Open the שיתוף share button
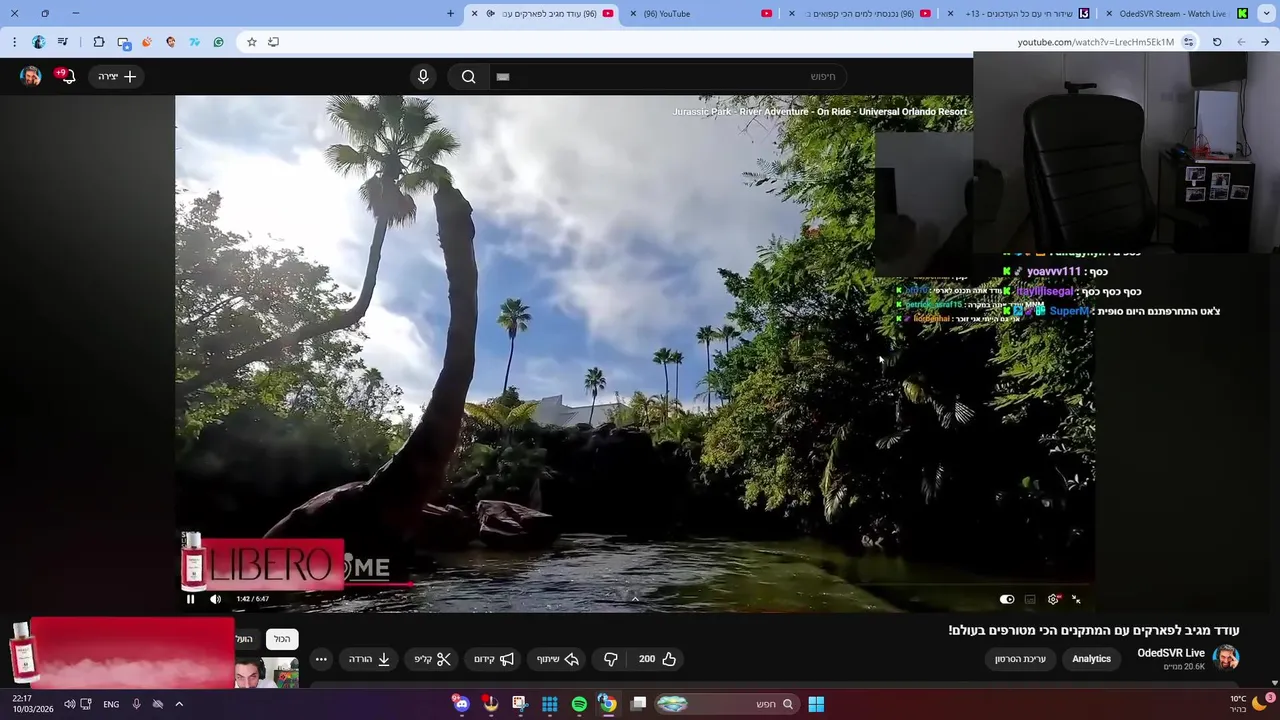This screenshot has width=1280, height=720. click(x=558, y=659)
